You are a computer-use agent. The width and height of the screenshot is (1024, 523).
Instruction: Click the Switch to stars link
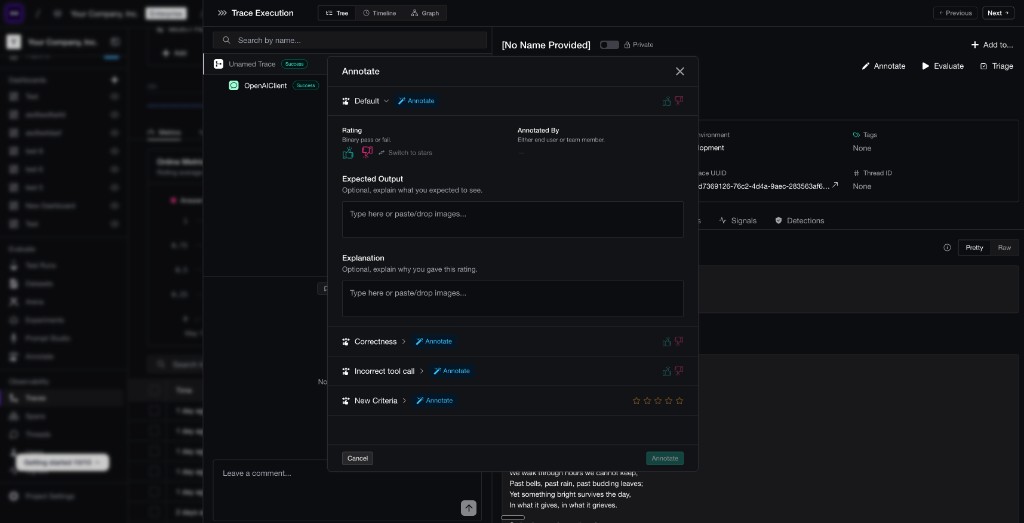pos(406,153)
